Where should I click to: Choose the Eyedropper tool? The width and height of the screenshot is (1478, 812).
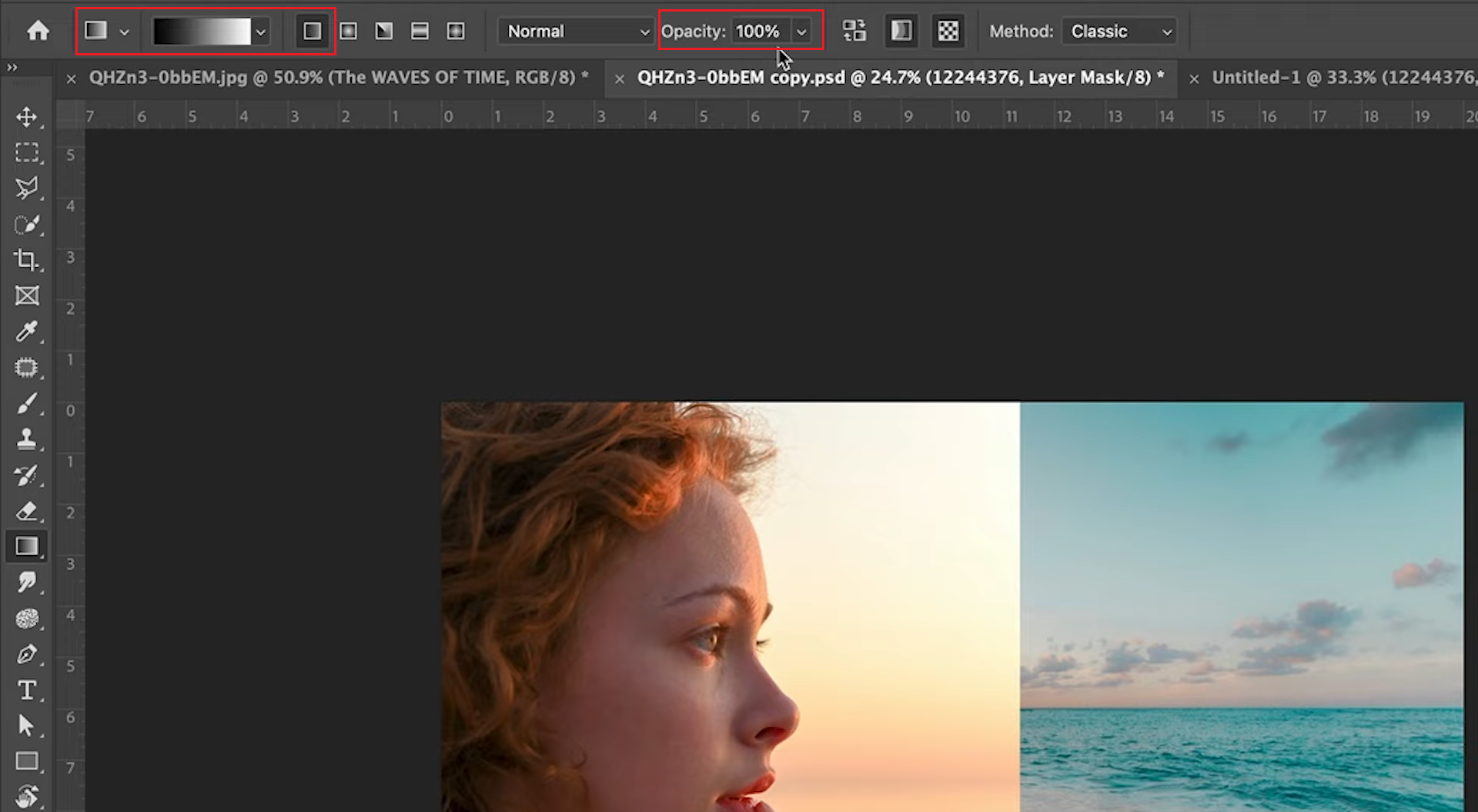28,332
